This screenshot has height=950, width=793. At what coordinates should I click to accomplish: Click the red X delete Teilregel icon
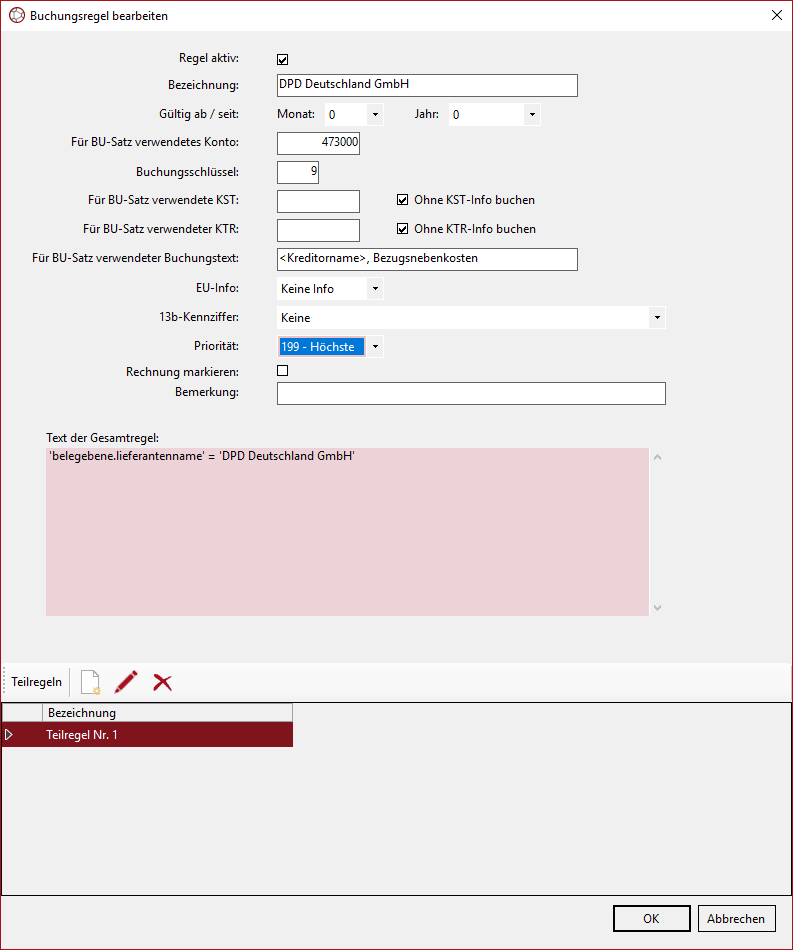162,682
